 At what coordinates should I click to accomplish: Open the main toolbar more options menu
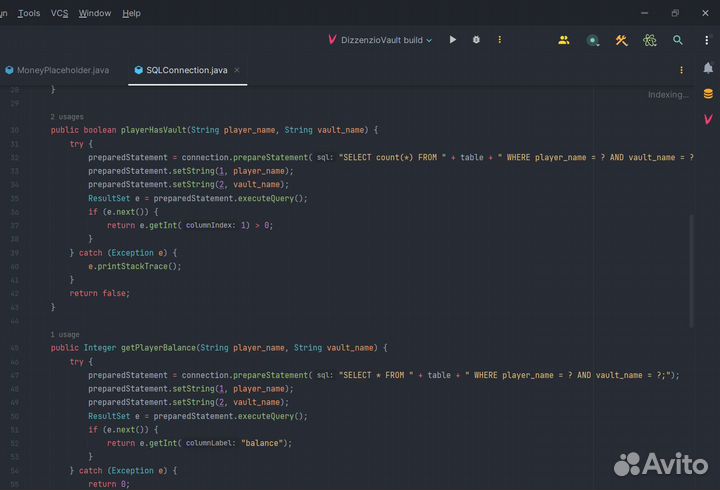[708, 40]
